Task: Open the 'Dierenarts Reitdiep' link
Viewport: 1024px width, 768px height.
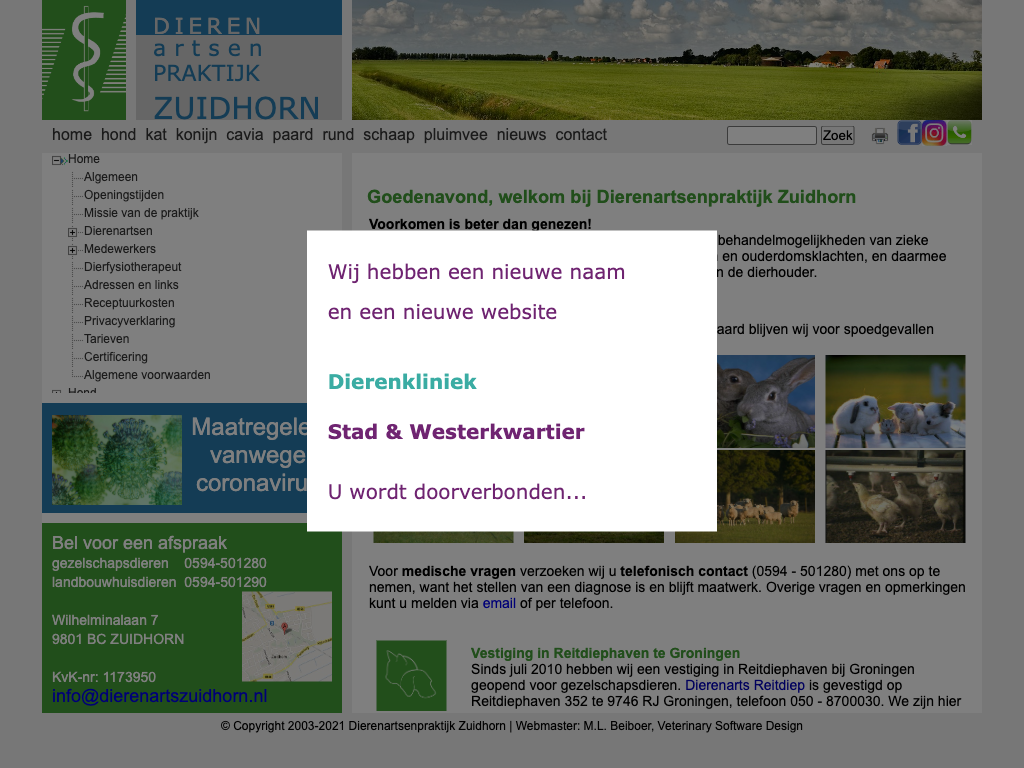Action: (744, 685)
